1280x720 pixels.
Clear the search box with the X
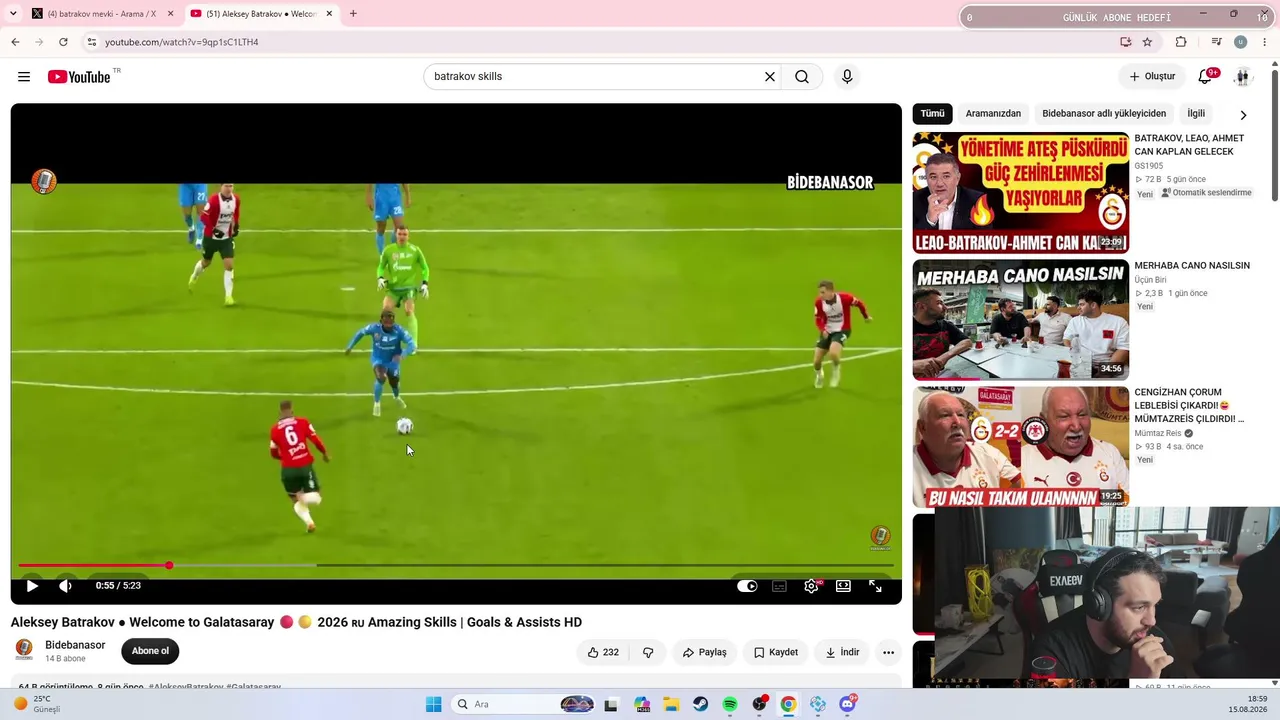pos(770,77)
